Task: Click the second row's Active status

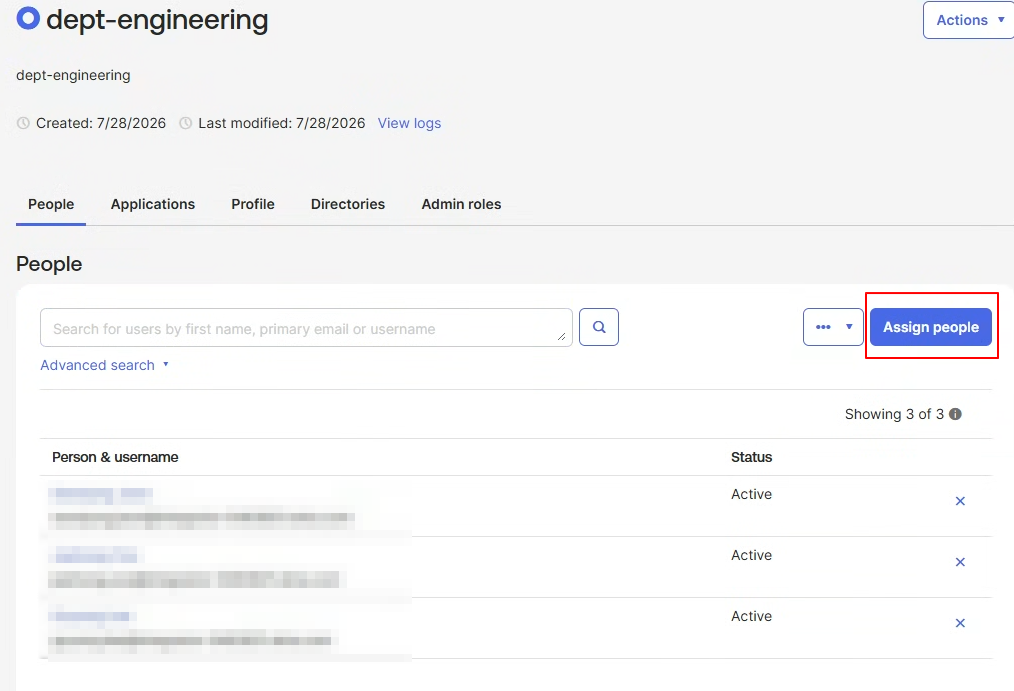Action: (751, 555)
